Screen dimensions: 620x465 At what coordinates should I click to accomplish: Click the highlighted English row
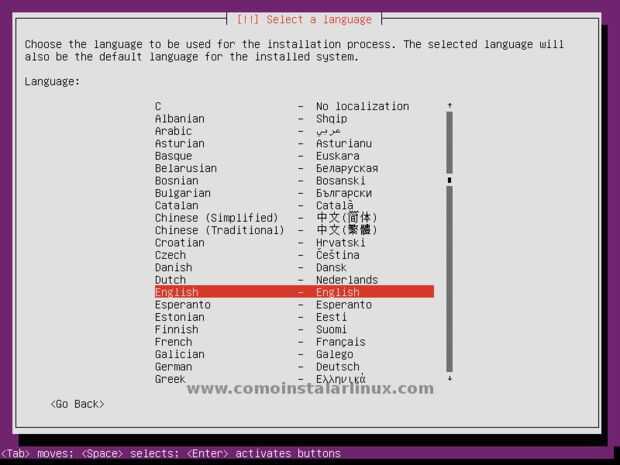point(294,292)
